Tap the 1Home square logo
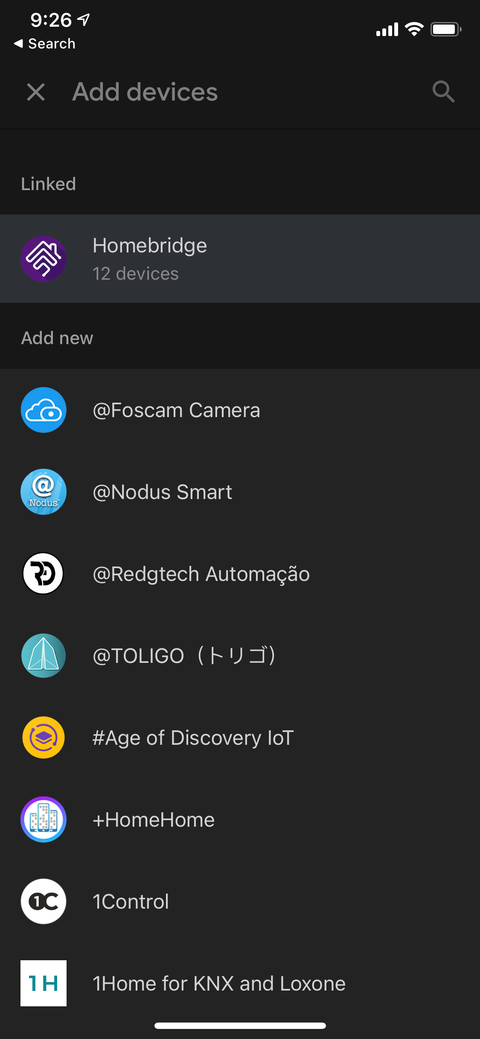 [x=44, y=983]
